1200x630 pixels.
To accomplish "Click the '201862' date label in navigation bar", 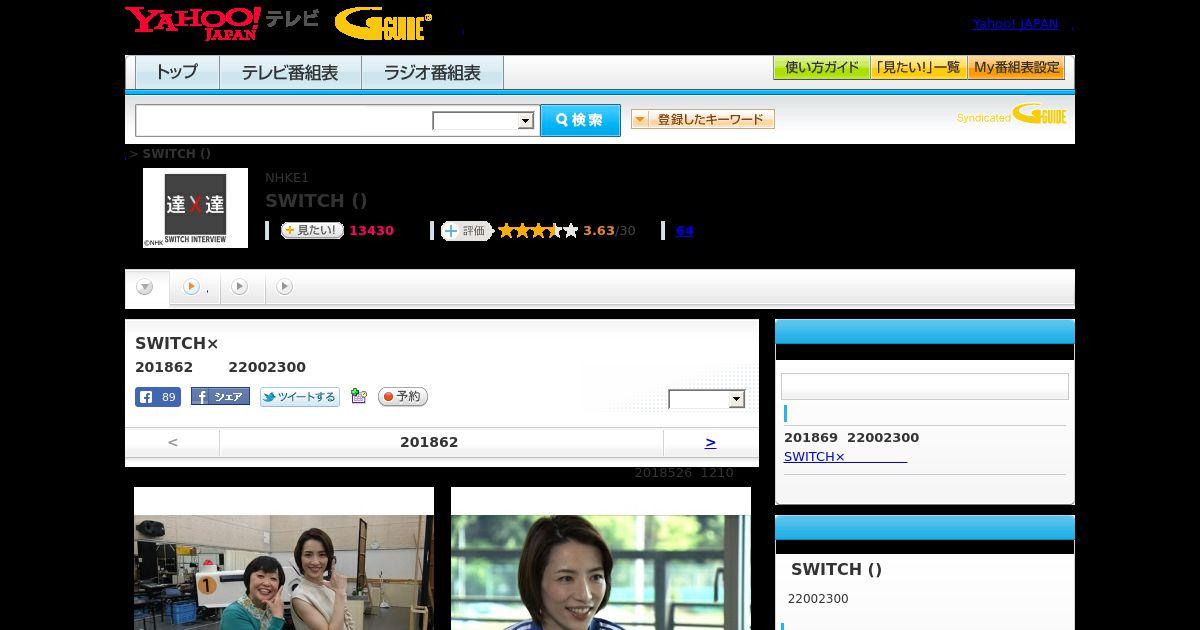I will point(429,442).
